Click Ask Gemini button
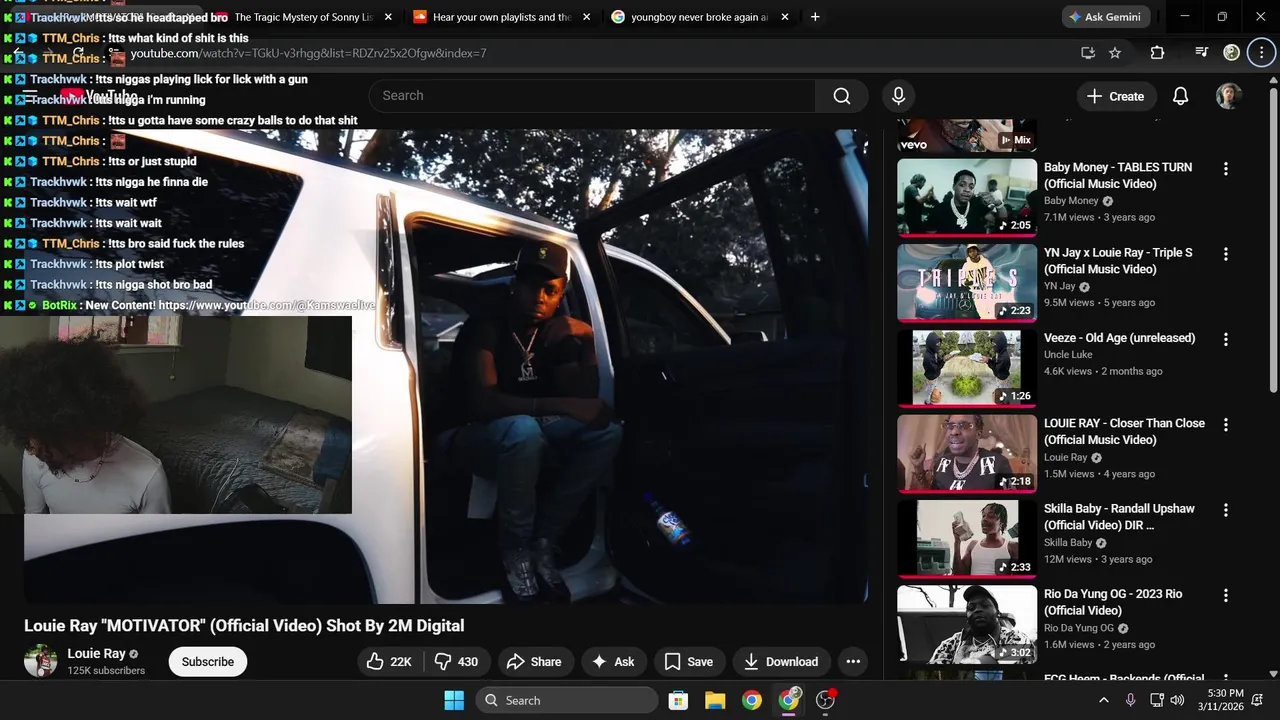The image size is (1280, 720). 1106,17
